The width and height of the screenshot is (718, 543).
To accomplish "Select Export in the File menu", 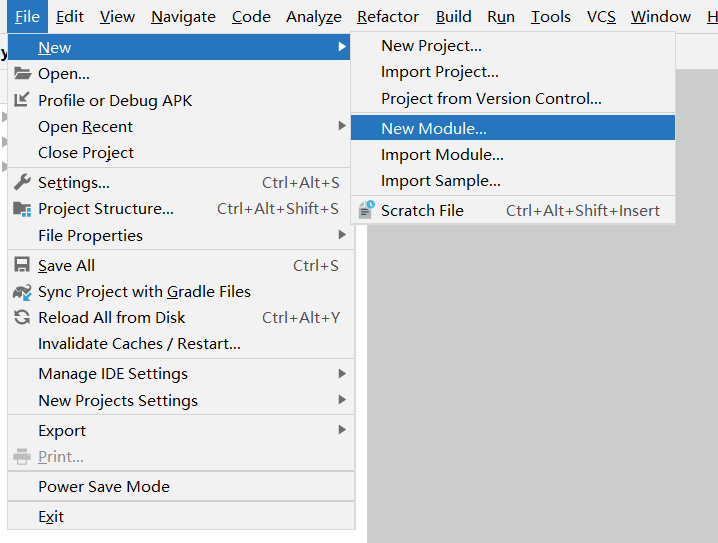I will 179,430.
